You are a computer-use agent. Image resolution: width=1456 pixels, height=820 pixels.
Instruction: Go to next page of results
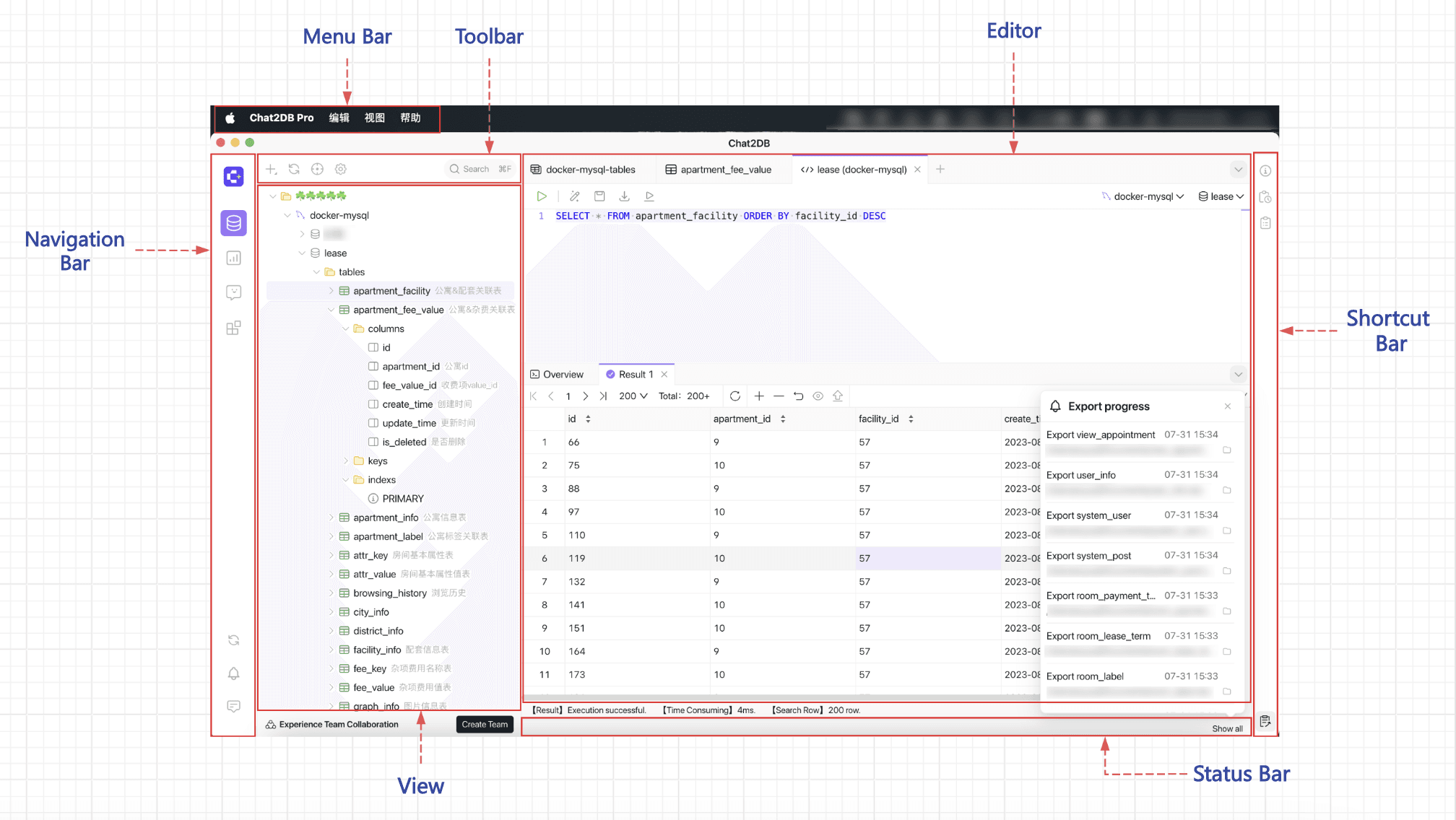586,396
